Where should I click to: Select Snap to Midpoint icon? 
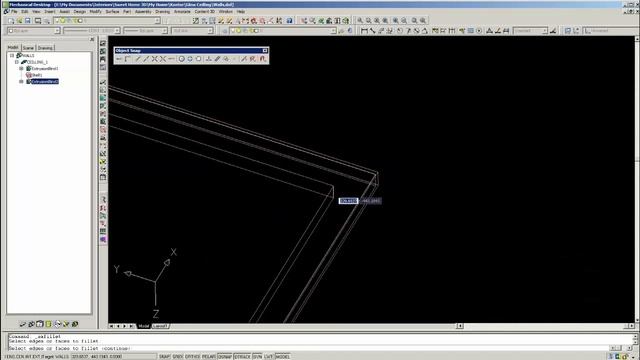click(146, 59)
